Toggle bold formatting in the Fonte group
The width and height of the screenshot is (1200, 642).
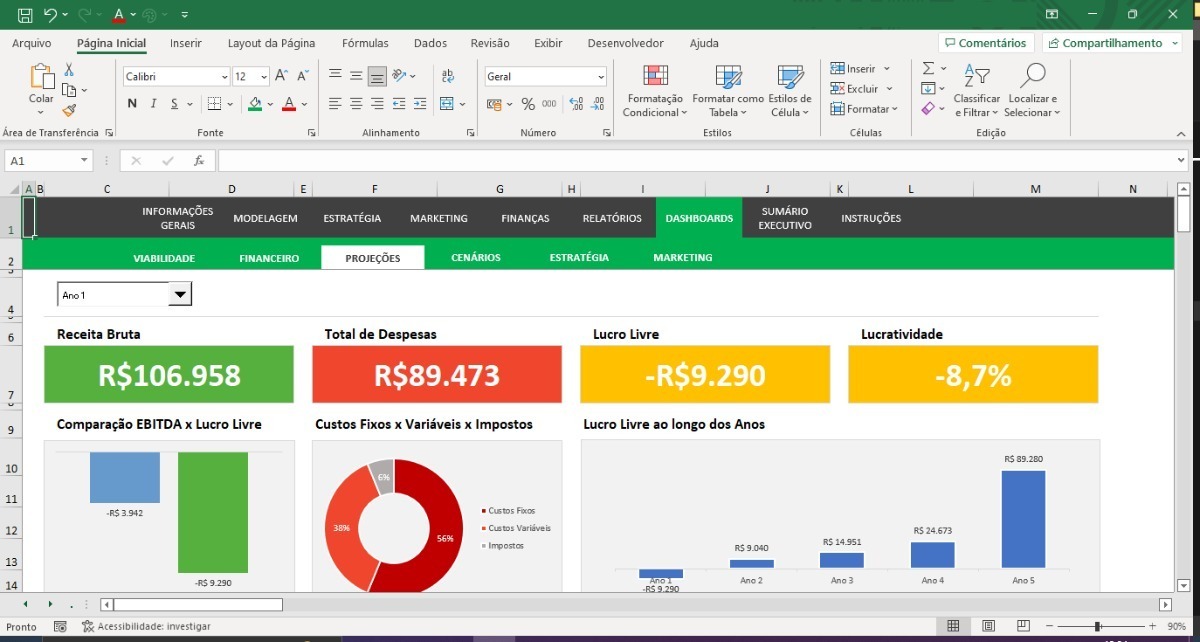[x=131, y=104]
